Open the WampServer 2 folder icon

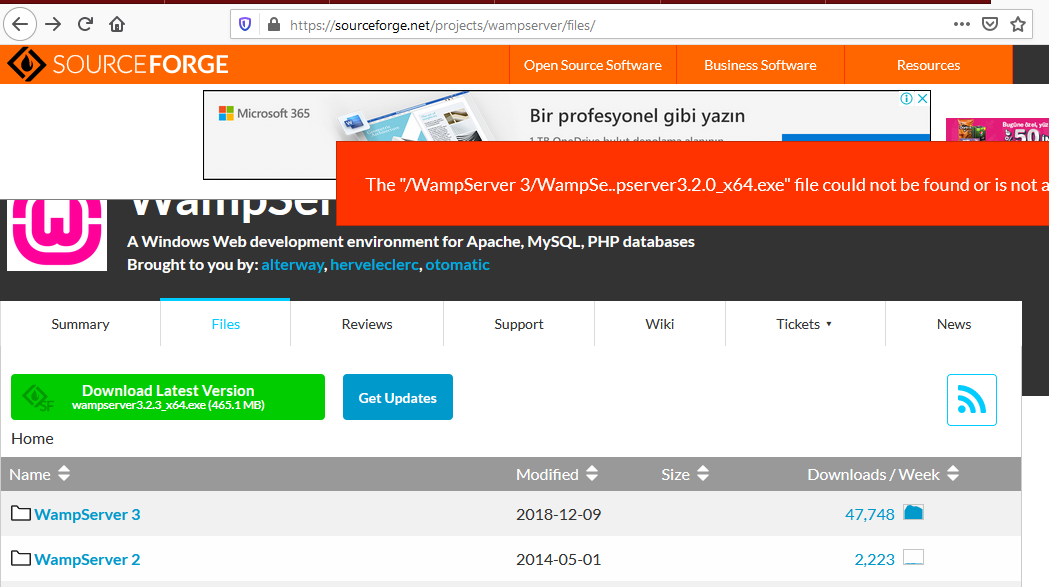pyautogui.click(x=21, y=558)
